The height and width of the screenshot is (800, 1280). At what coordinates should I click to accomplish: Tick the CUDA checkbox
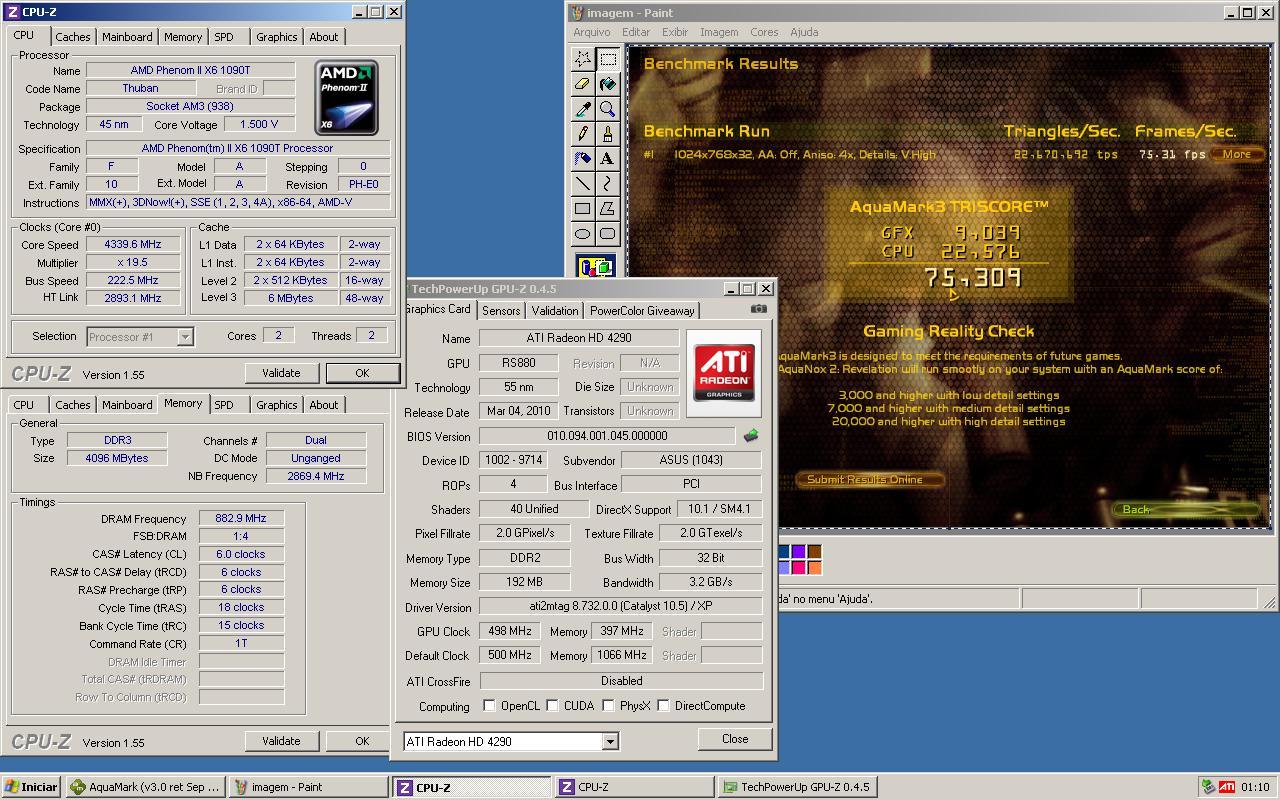(x=552, y=706)
